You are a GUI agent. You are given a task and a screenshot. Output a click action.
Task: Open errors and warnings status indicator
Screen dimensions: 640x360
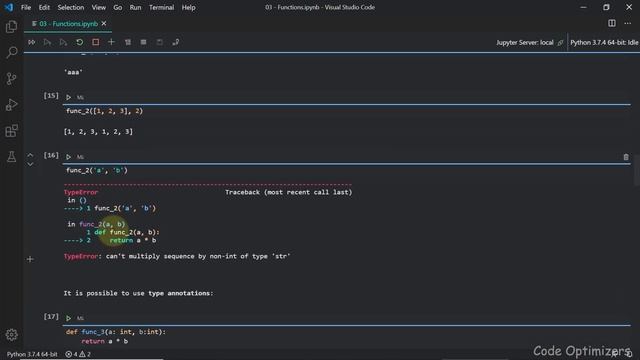[78, 354]
